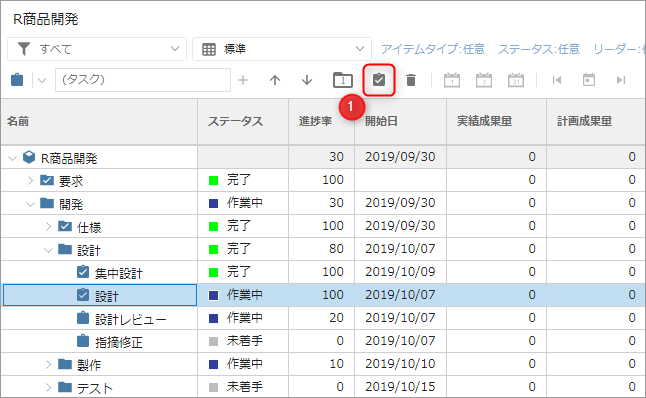Click the folder level 1 icon
This screenshot has height=398, width=646.
click(x=343, y=80)
